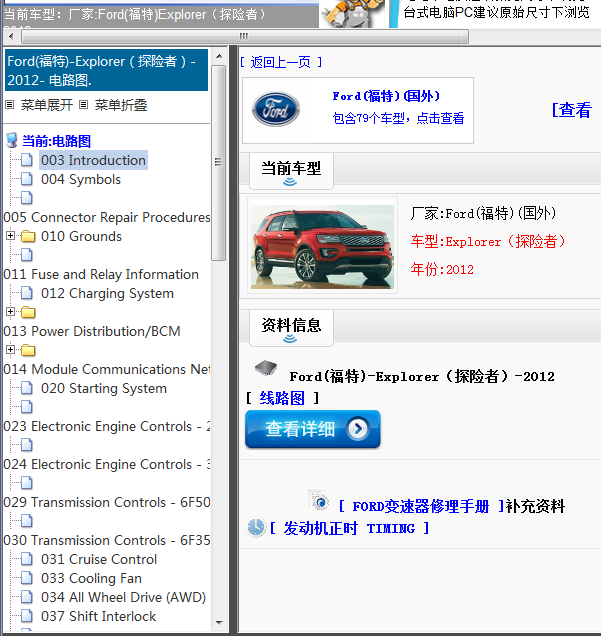Click the red Ford Explorer thumbnail
The image size is (601, 636).
pyautogui.click(x=322, y=245)
